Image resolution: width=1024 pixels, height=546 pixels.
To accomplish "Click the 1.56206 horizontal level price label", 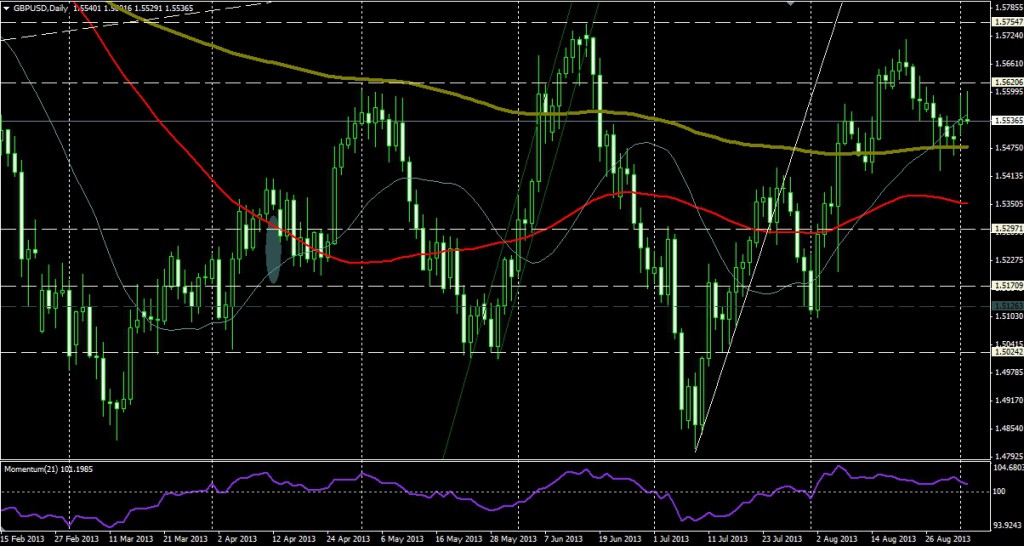I will tap(1006, 81).
